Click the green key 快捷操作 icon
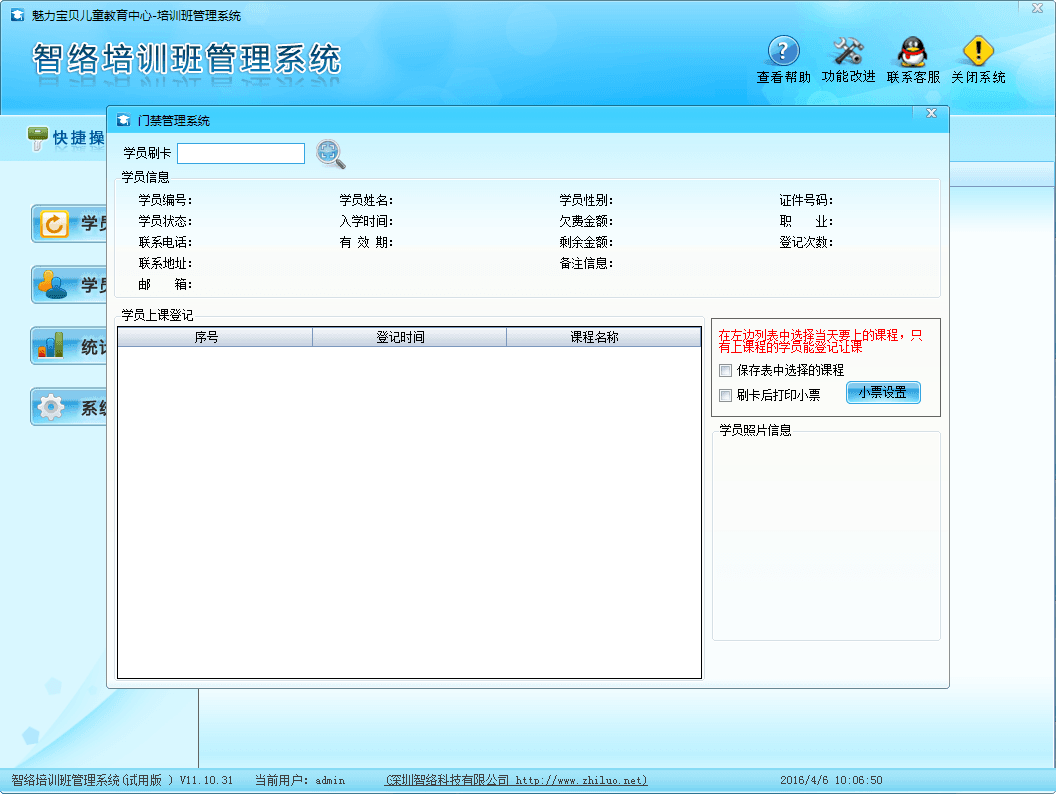The image size is (1056, 794). [x=38, y=137]
